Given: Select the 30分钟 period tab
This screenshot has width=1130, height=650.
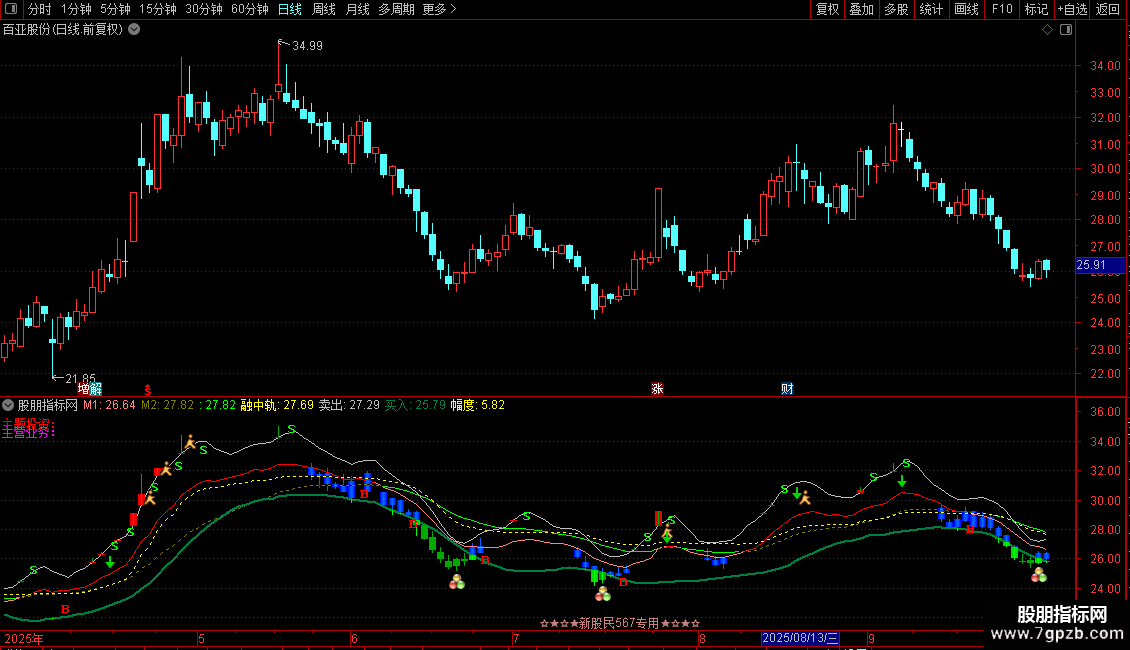Looking at the screenshot, I should (x=204, y=9).
